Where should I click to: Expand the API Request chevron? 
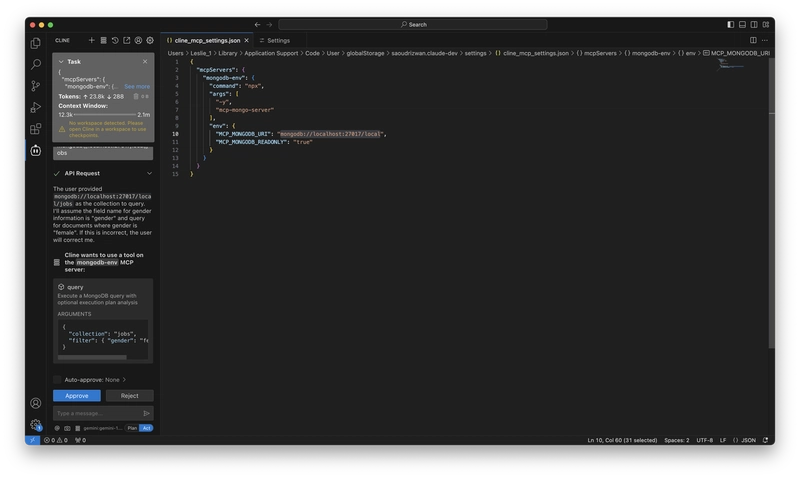[149, 173]
